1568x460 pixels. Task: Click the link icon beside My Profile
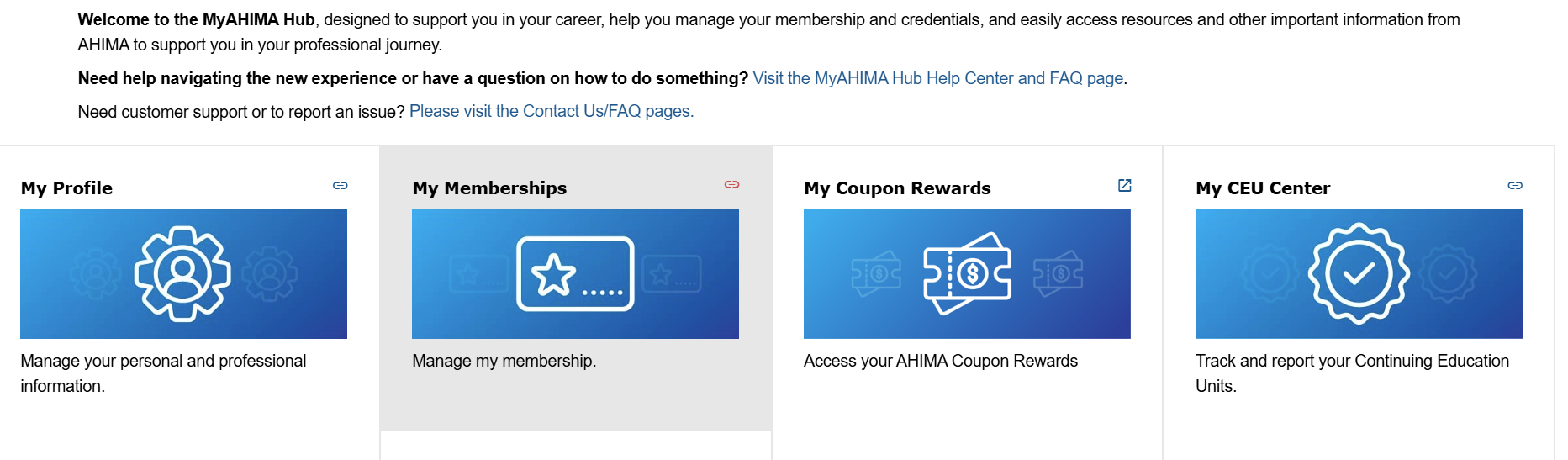click(340, 185)
